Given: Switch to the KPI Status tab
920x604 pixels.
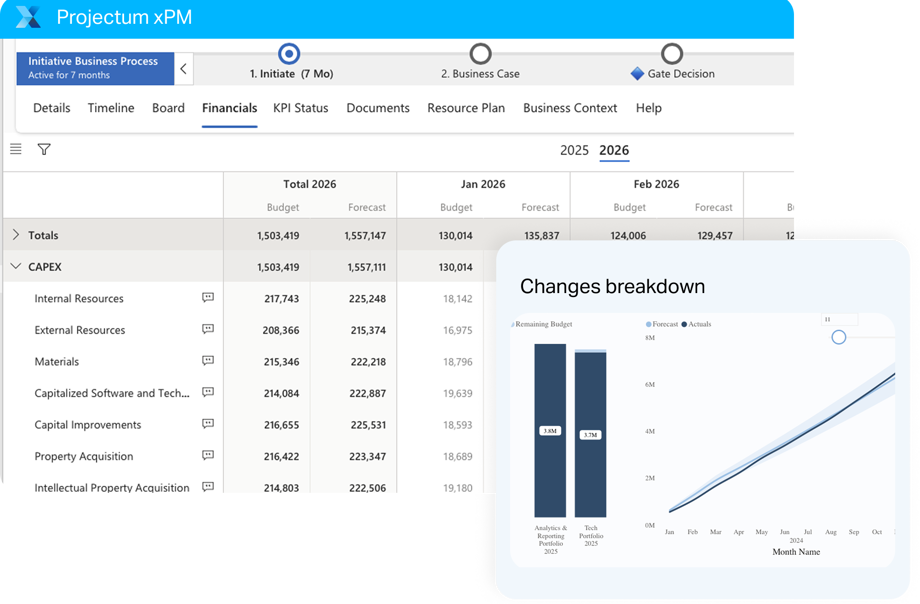Looking at the screenshot, I should (300, 108).
